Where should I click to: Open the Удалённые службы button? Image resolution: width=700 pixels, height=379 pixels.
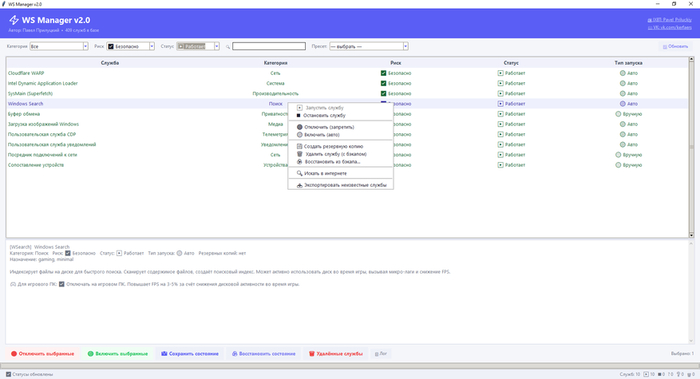[336, 354]
